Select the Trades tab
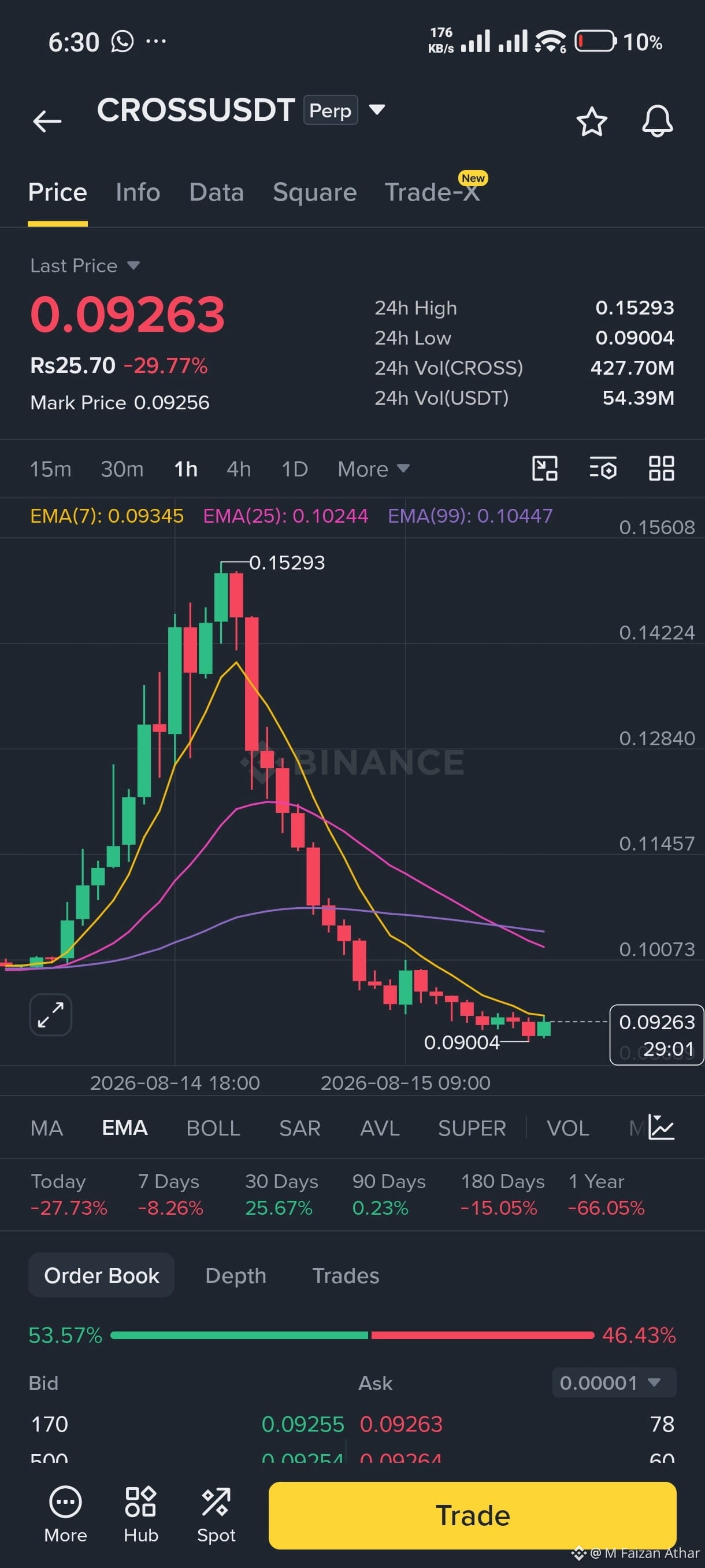 tap(346, 1275)
